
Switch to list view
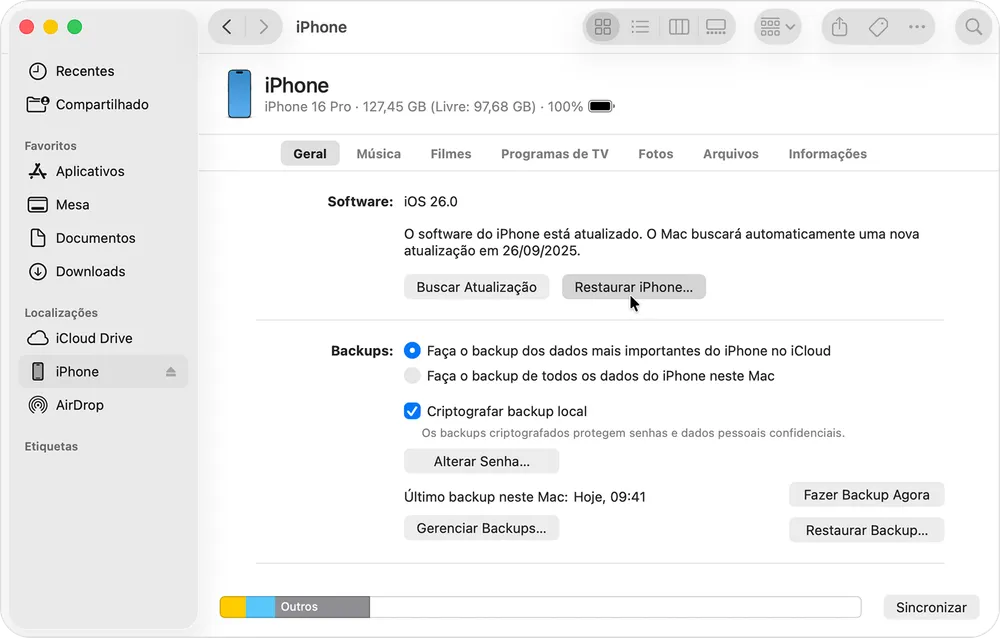tap(640, 27)
